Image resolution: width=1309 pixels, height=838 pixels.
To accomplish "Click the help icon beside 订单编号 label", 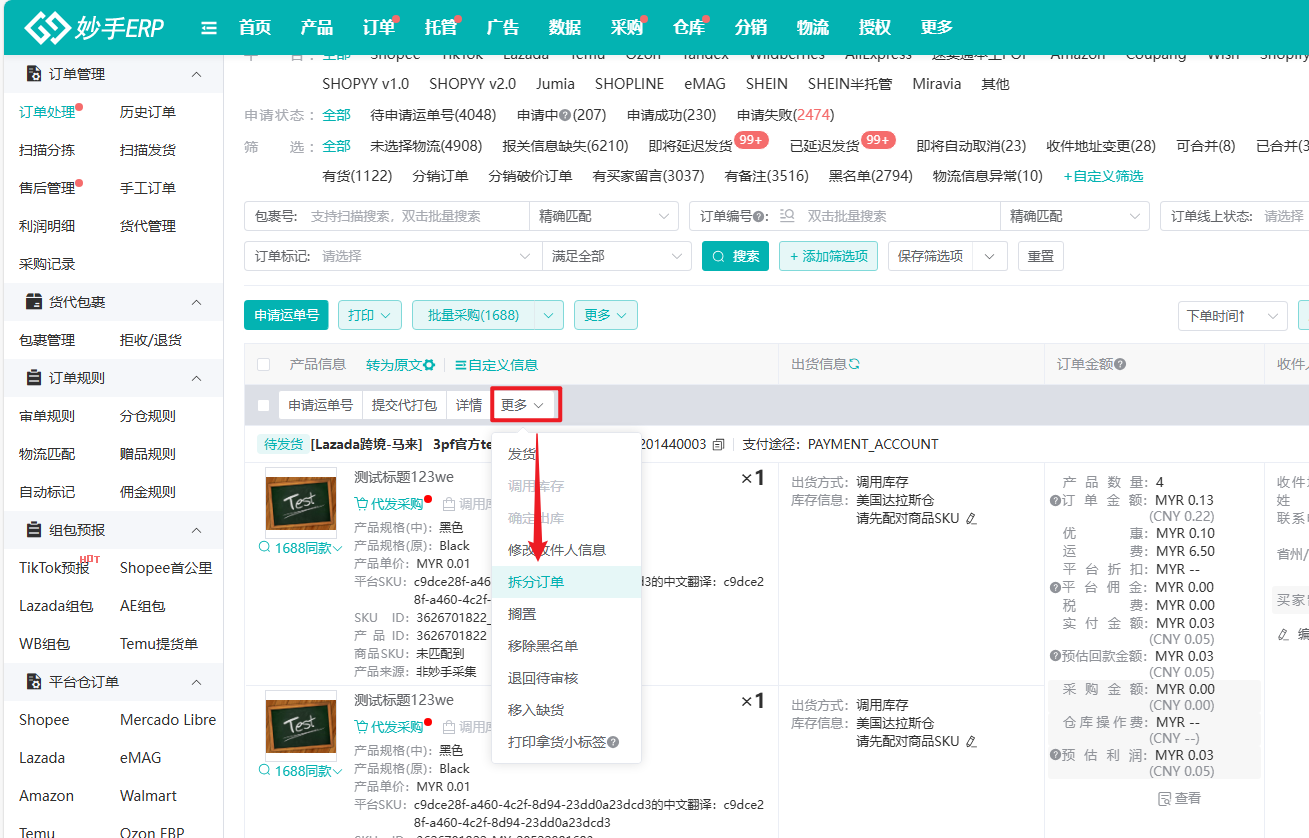I will [760, 216].
